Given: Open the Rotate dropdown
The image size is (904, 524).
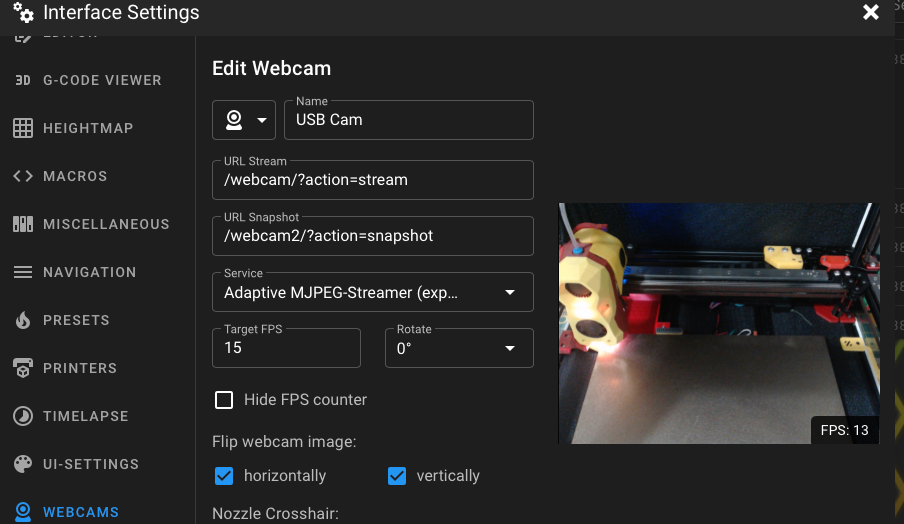Looking at the screenshot, I should point(459,348).
